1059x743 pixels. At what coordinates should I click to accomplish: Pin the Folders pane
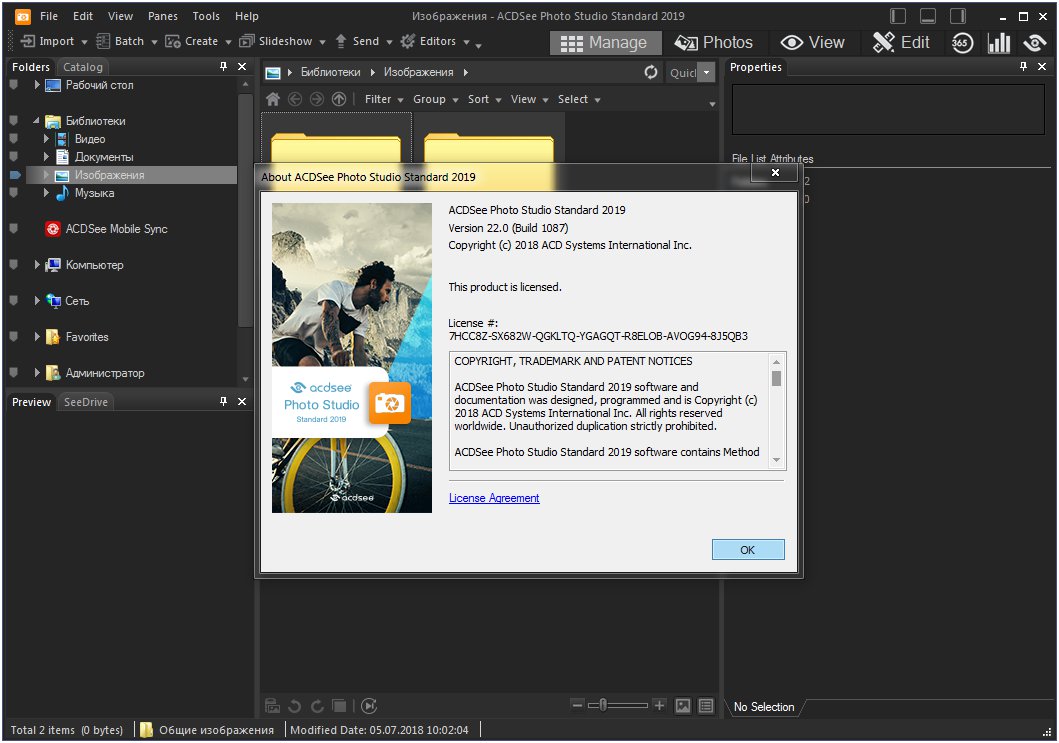224,66
